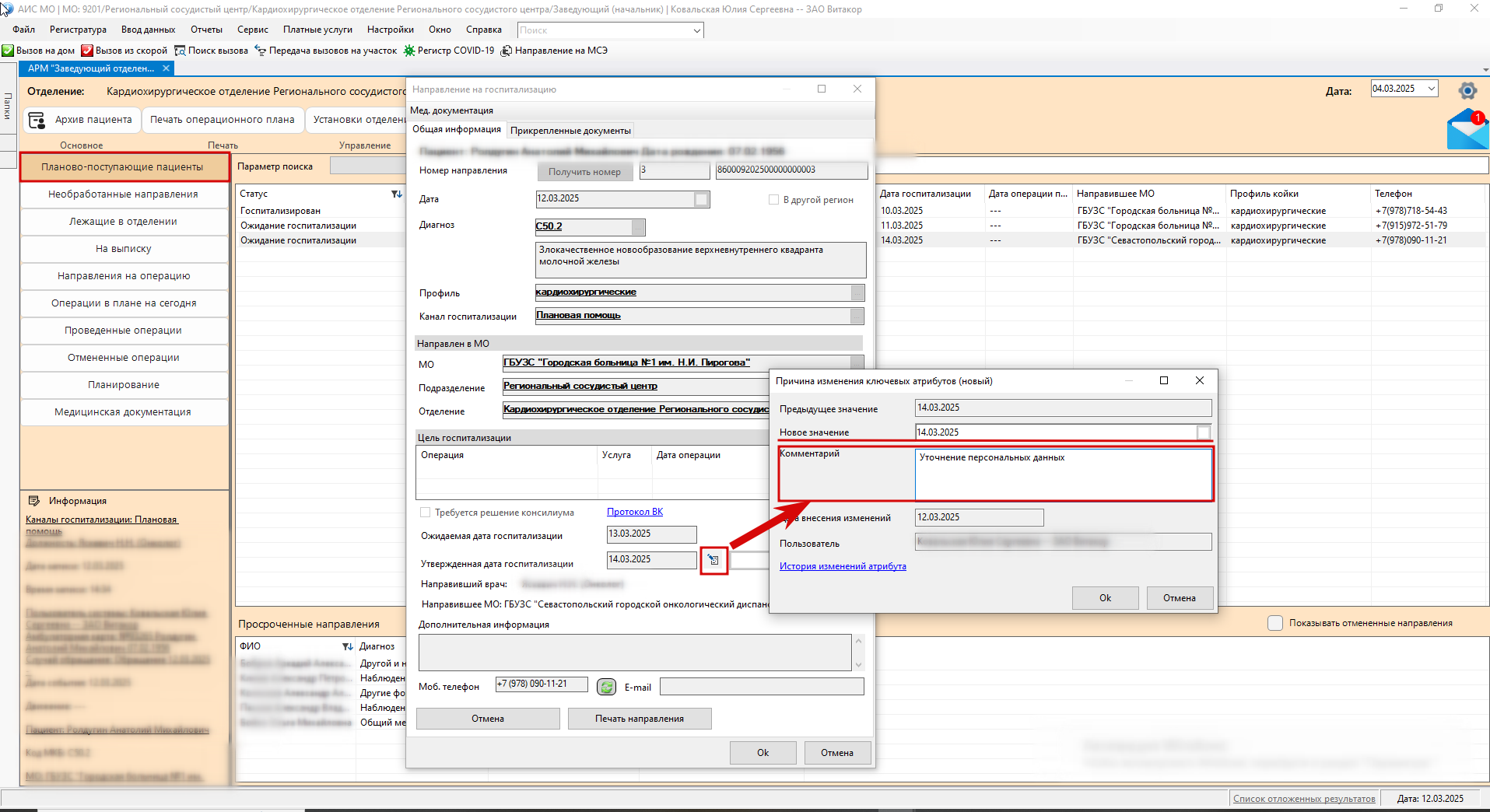Click 'Ok' in the attribute change reason dialog

[x=1105, y=598]
